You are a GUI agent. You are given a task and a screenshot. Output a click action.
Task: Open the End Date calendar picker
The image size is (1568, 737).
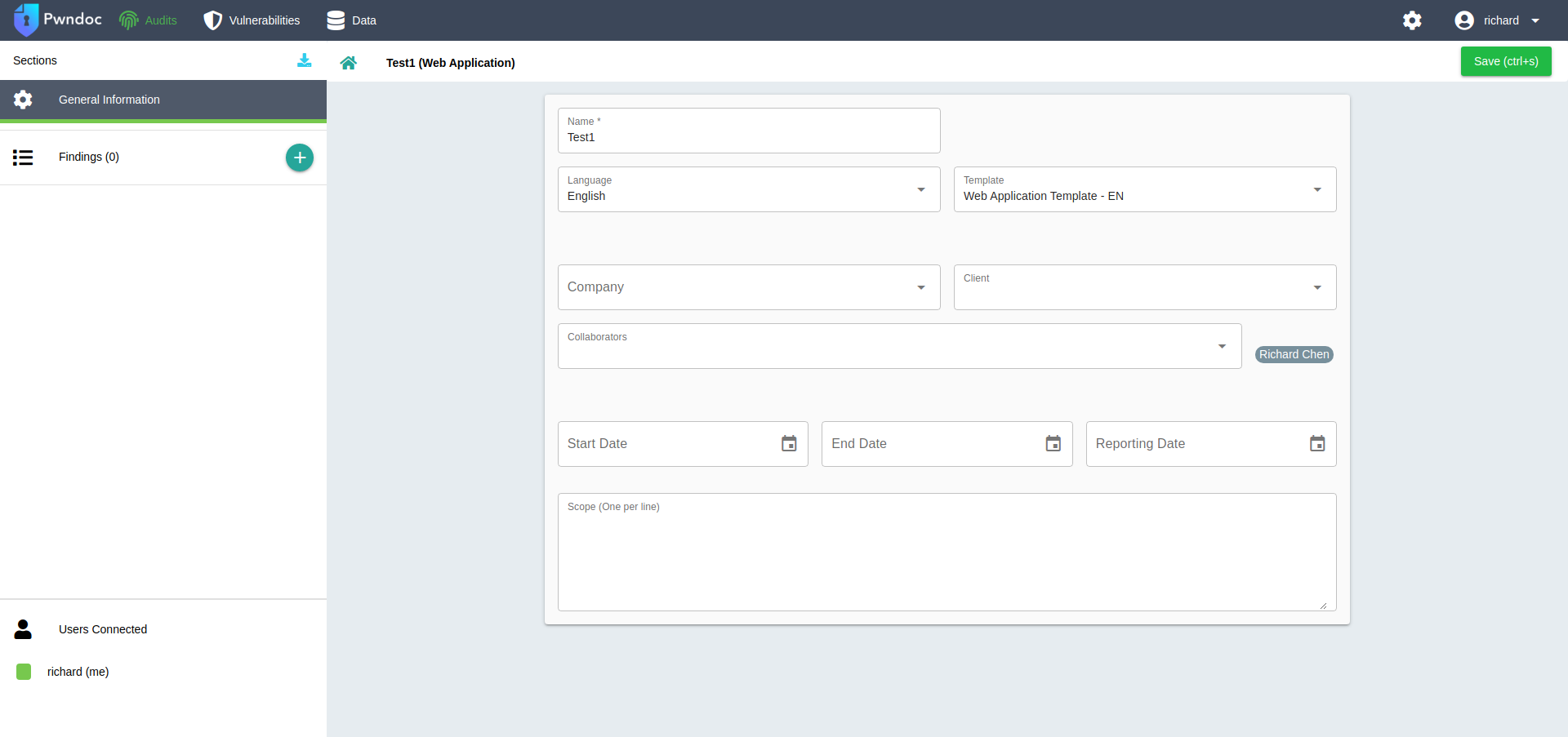[x=1053, y=444]
